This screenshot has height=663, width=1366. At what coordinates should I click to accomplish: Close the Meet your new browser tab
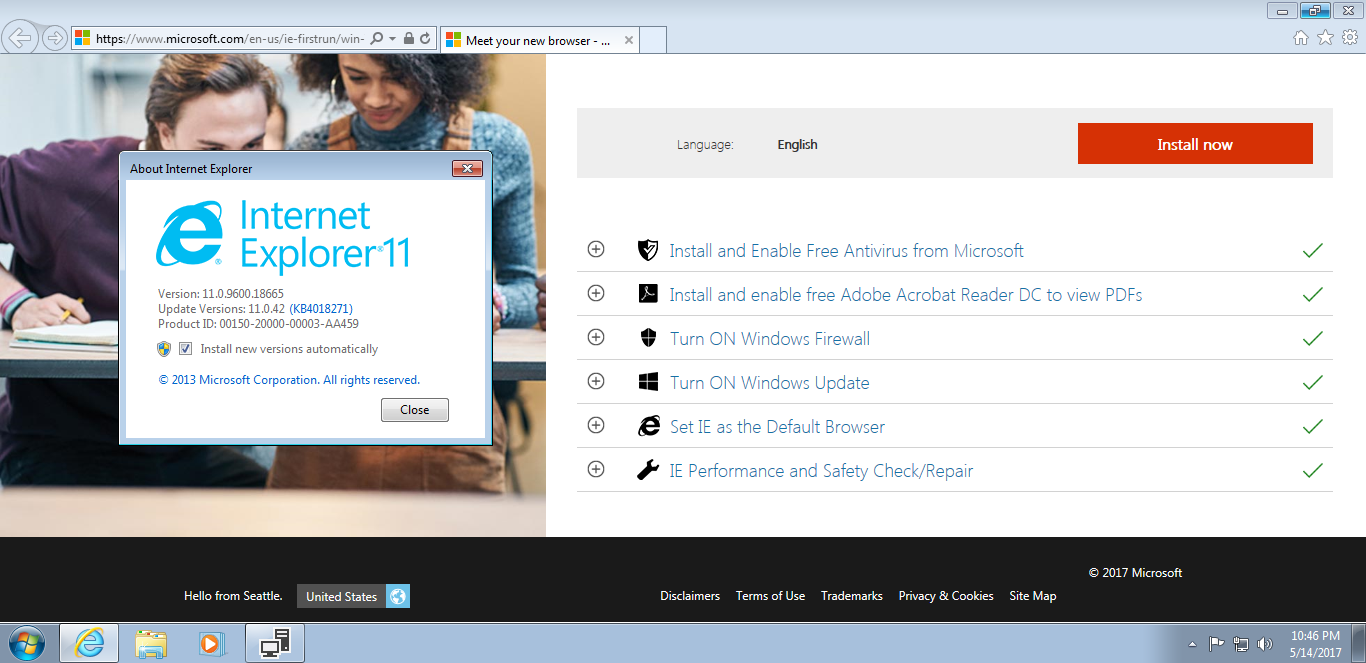click(x=628, y=41)
